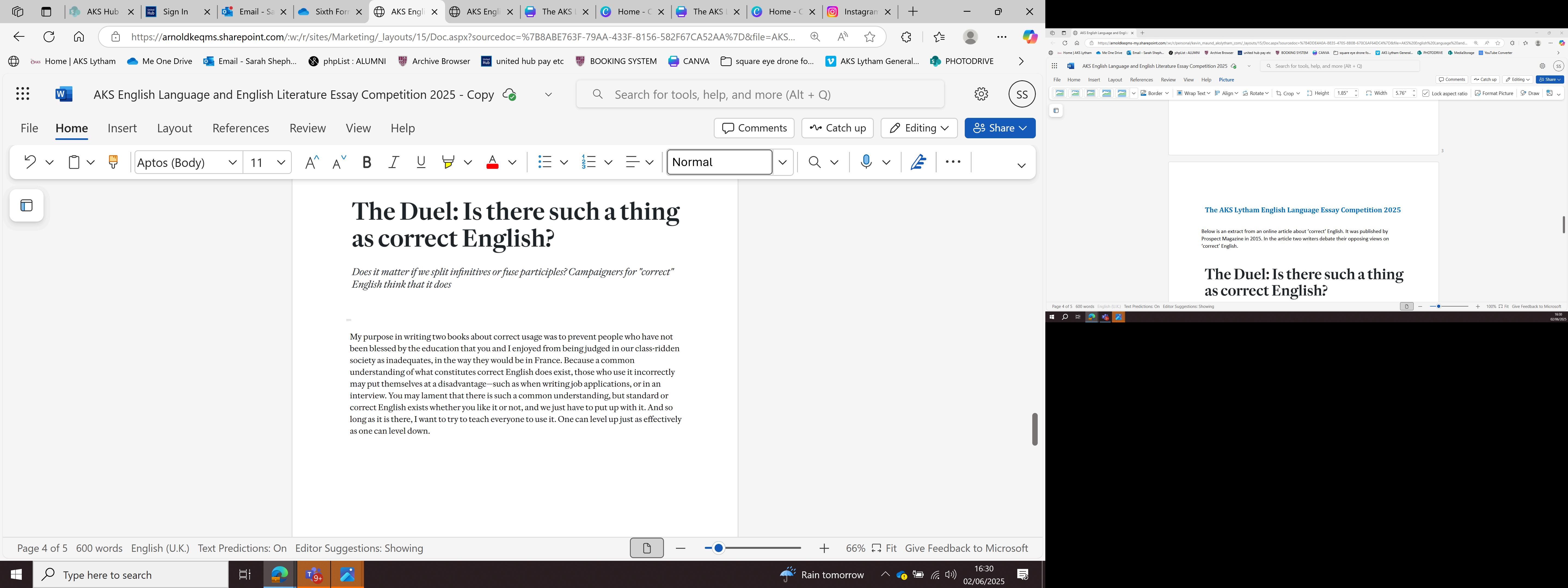Tick the Lock aspect ratio checkbox

pos(1426,93)
